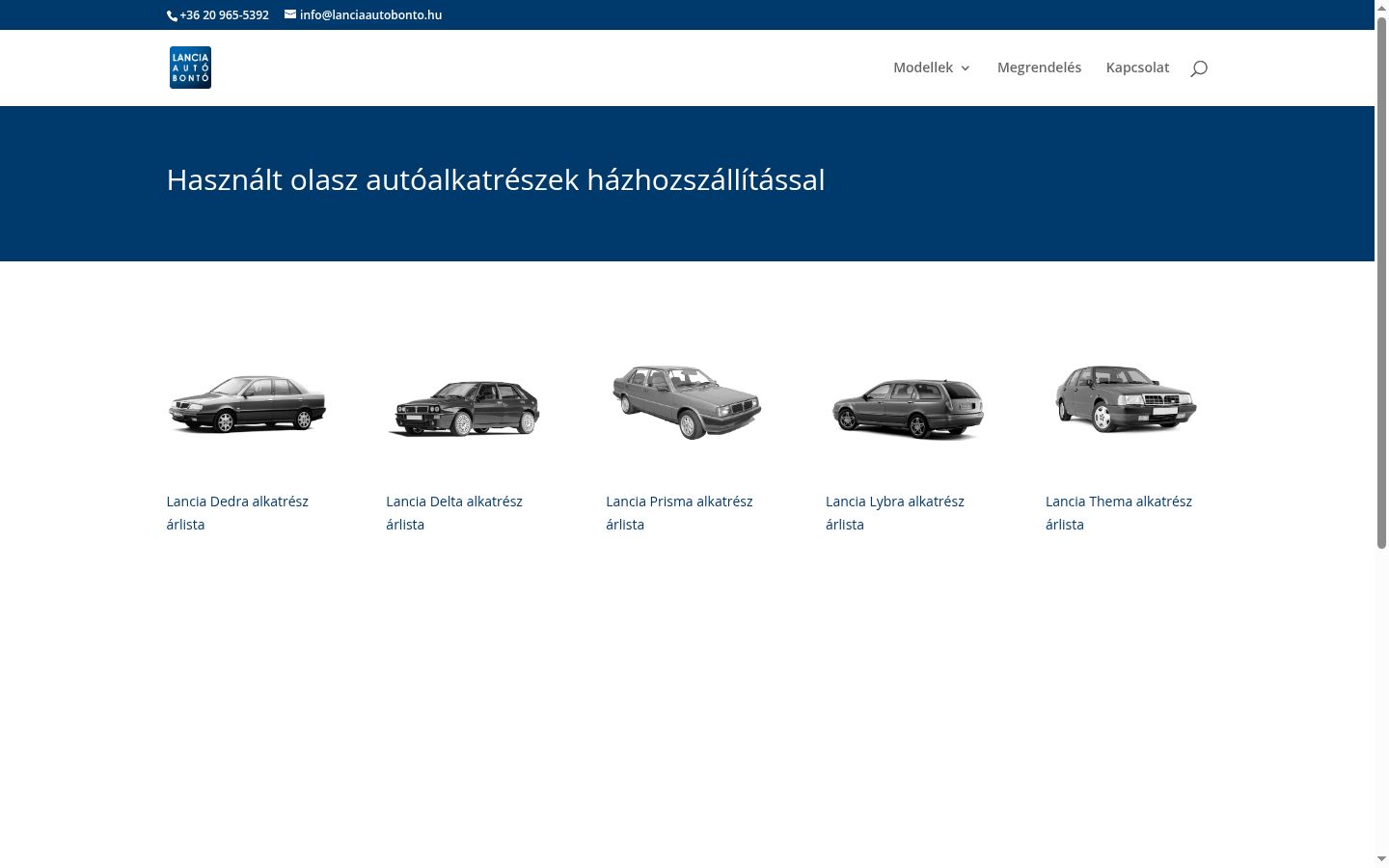1389x868 pixels.
Task: Click the scrollbar up arrow
Action: click(x=1381, y=7)
